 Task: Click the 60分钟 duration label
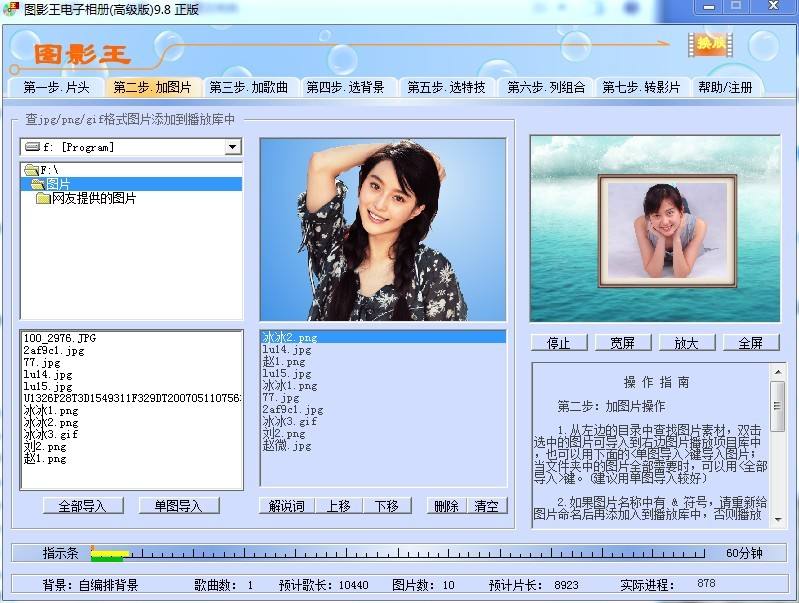pyautogui.click(x=744, y=553)
